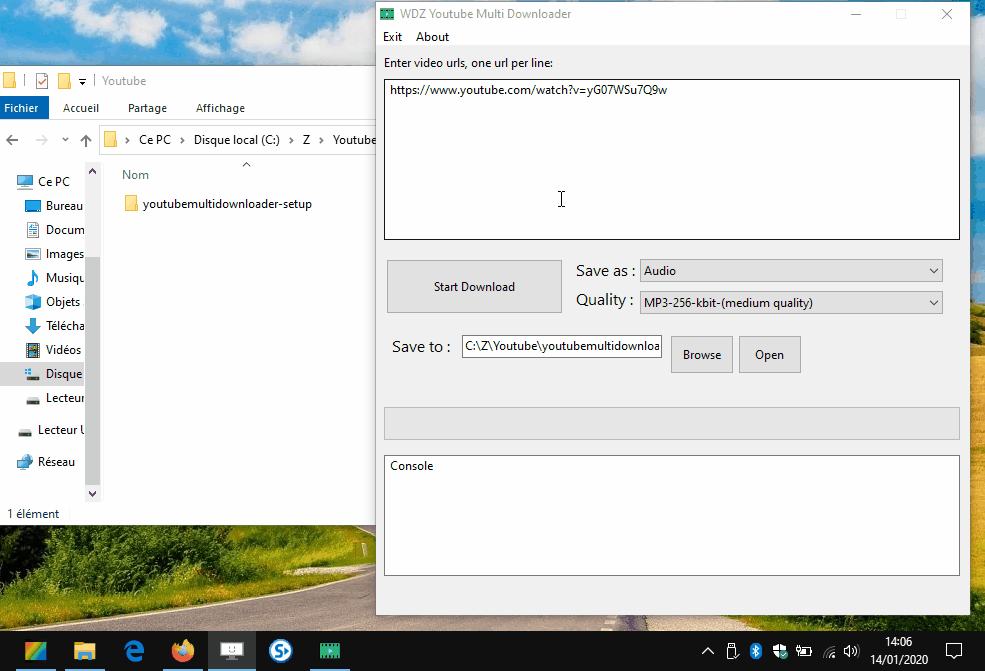The height and width of the screenshot is (671, 985).
Task: Click the Open folder button
Action: tap(770, 354)
